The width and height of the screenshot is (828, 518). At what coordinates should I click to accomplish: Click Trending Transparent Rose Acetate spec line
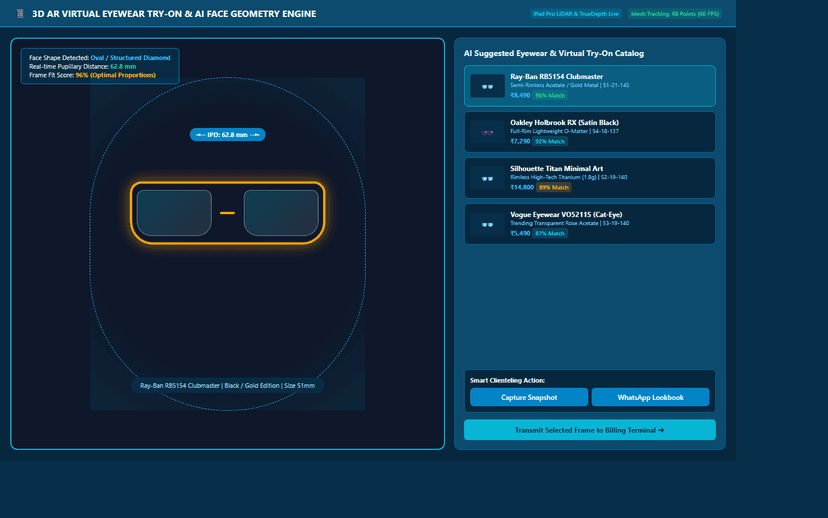(x=569, y=223)
